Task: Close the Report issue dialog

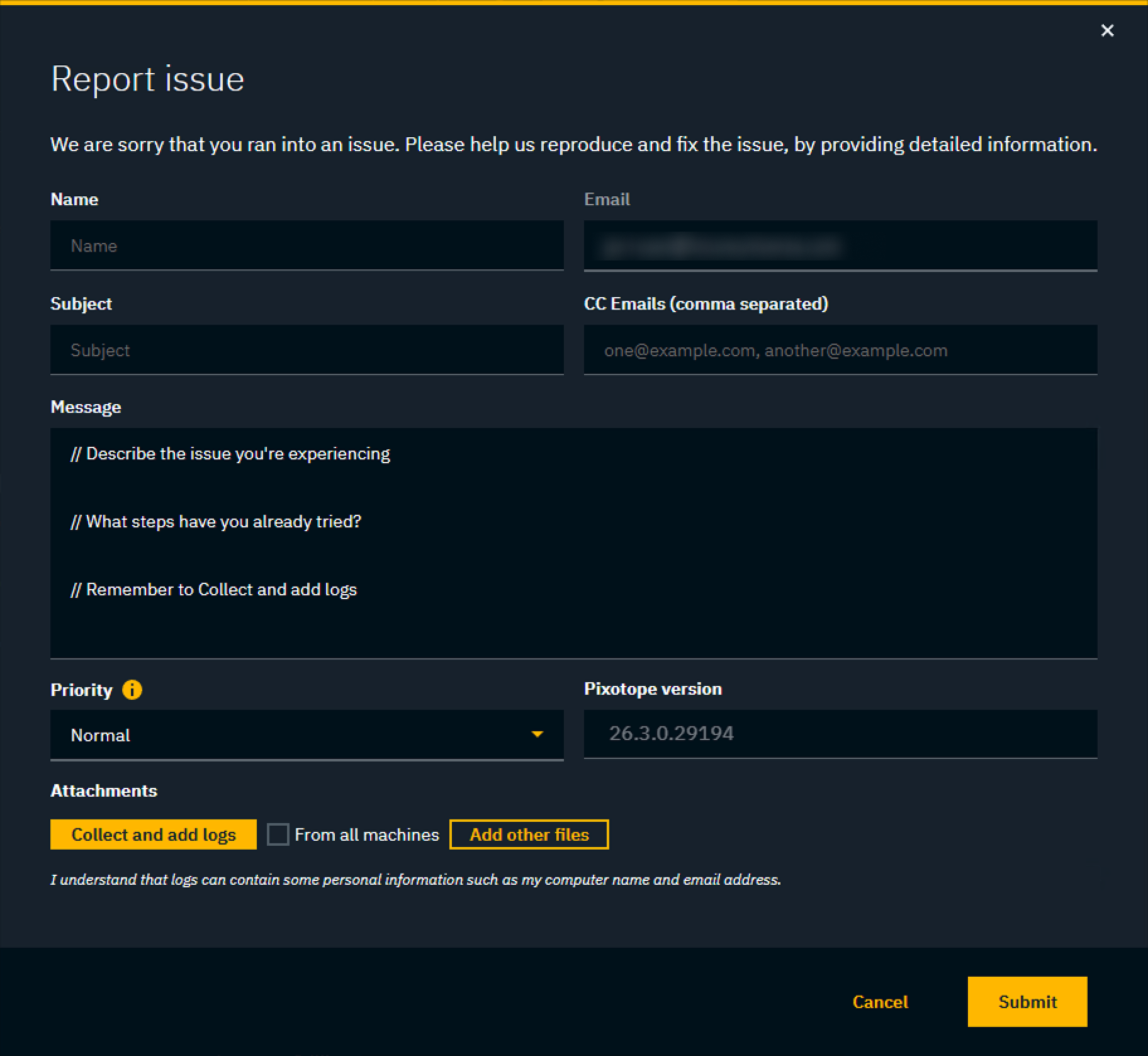Action: click(x=1107, y=30)
